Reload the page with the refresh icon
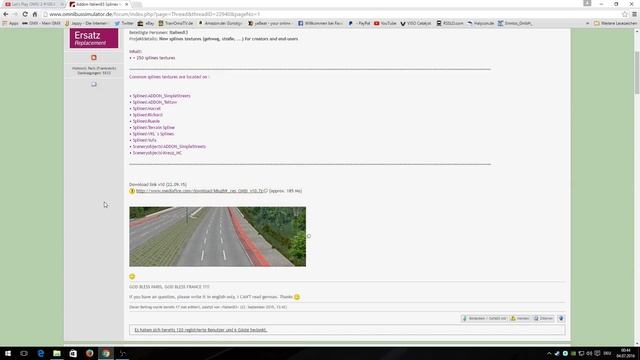The height and width of the screenshot is (360, 640). pyautogui.click(x=25, y=14)
